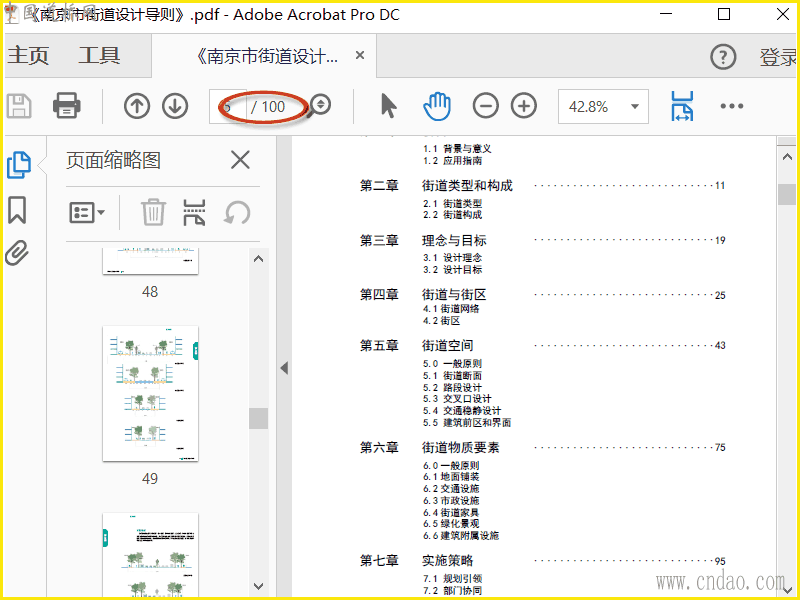Click the fit width scrolling icon

tap(682, 106)
